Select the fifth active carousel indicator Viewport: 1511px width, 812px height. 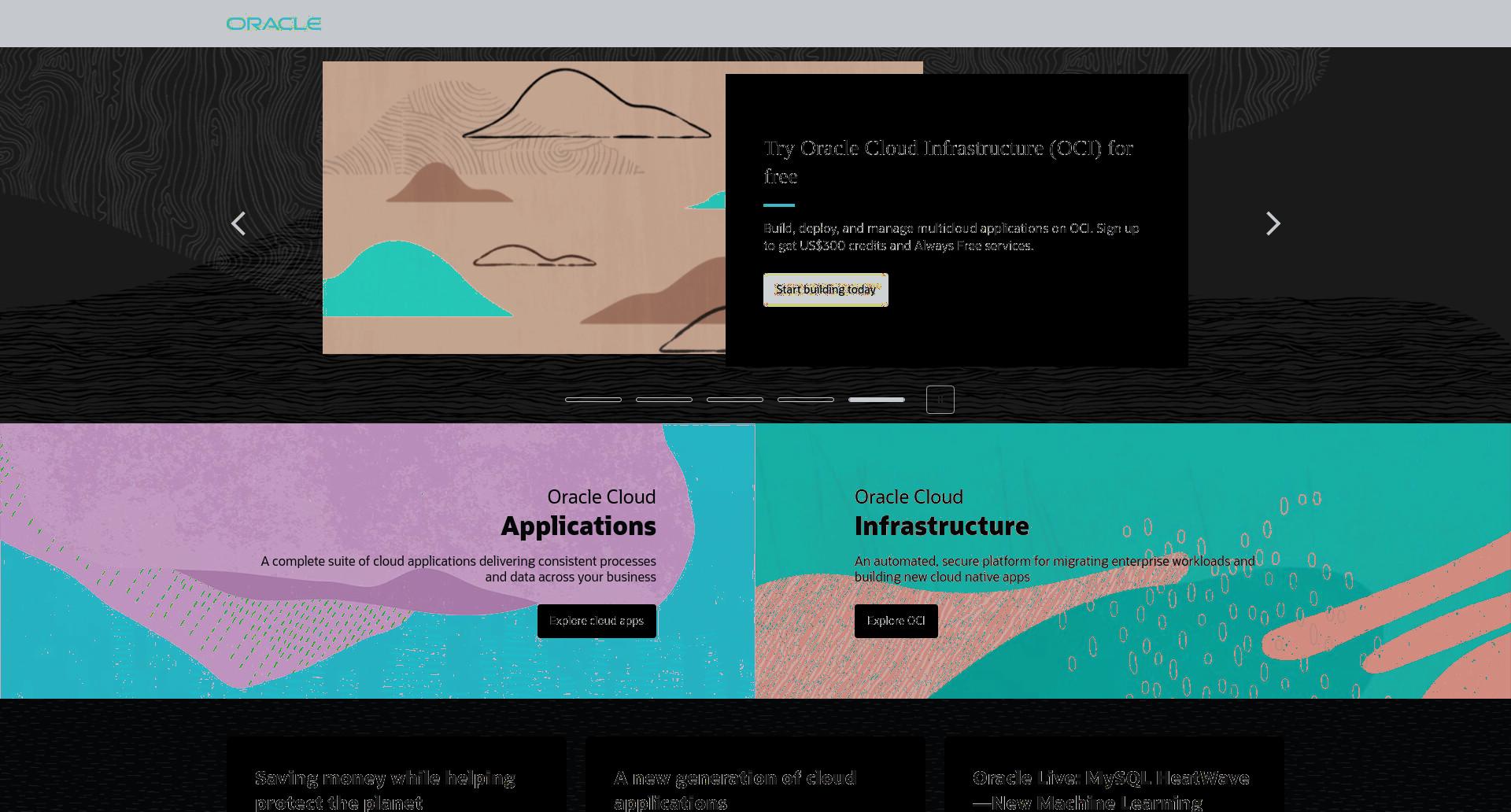[877, 400]
